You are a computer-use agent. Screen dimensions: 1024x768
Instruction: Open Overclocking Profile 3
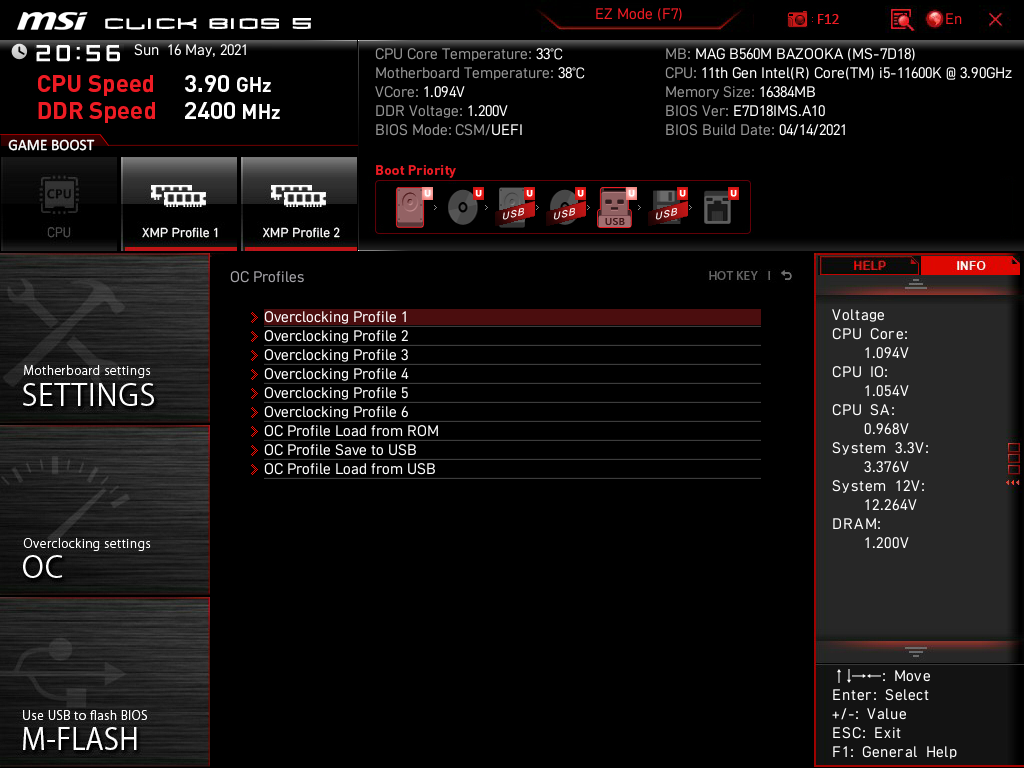coord(512,355)
